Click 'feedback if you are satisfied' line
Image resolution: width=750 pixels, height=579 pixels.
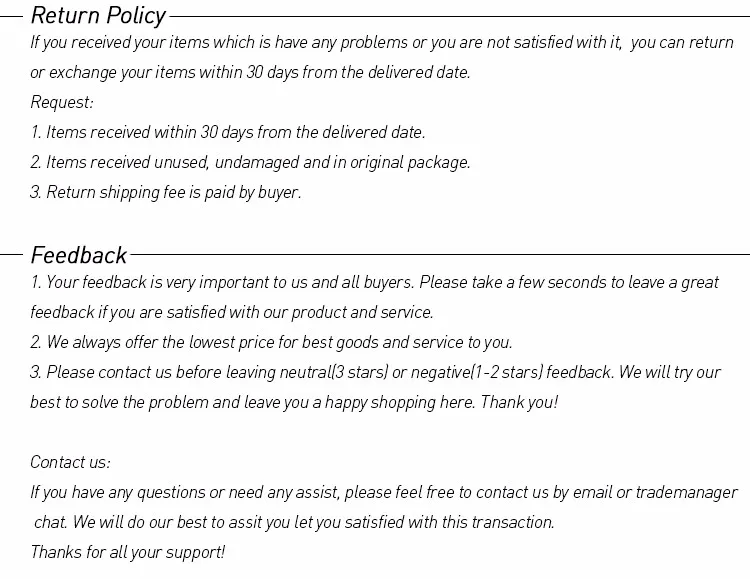pyautogui.click(x=232, y=312)
